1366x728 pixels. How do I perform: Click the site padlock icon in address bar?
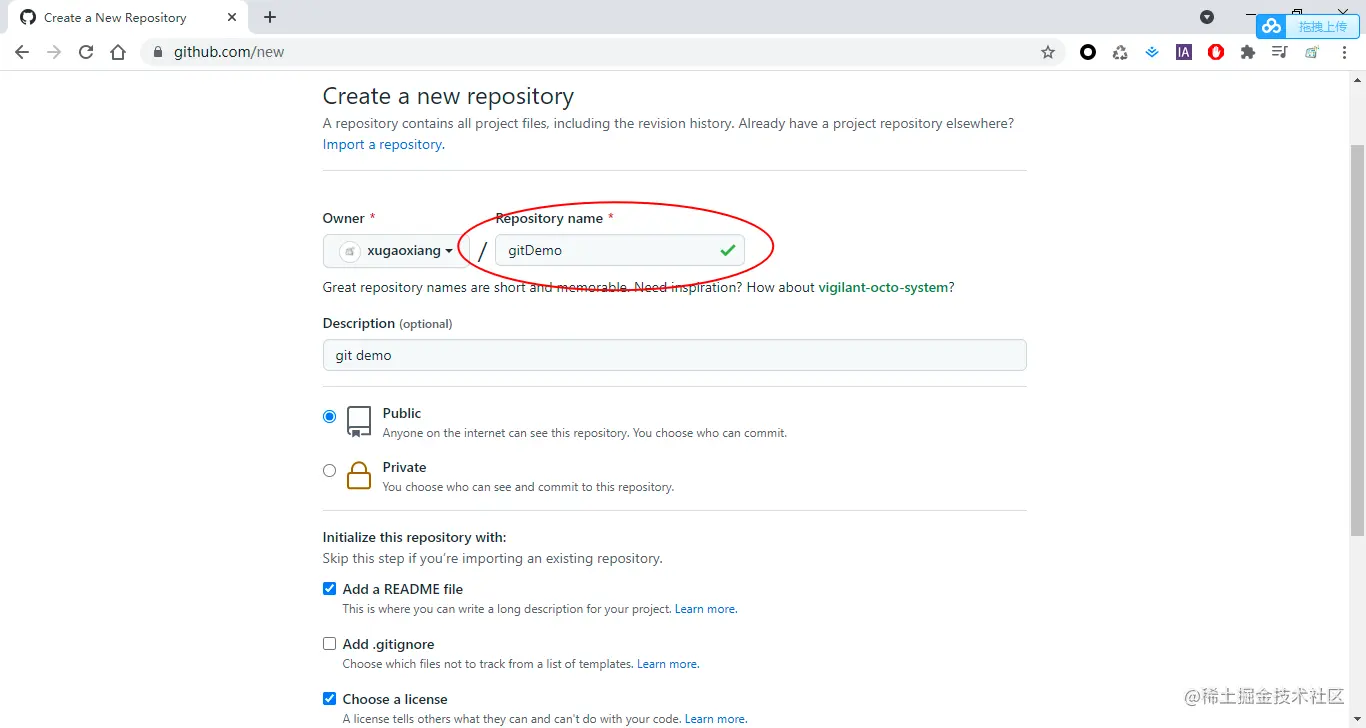[157, 51]
